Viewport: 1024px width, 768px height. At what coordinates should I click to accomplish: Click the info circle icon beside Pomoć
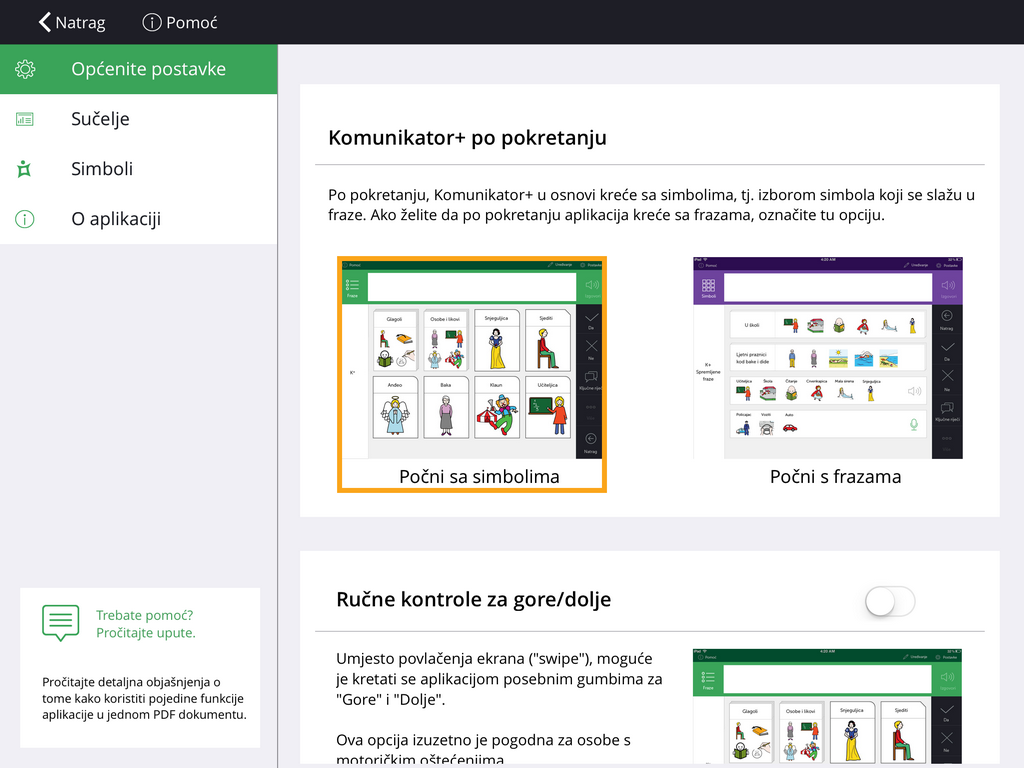pyautogui.click(x=152, y=22)
